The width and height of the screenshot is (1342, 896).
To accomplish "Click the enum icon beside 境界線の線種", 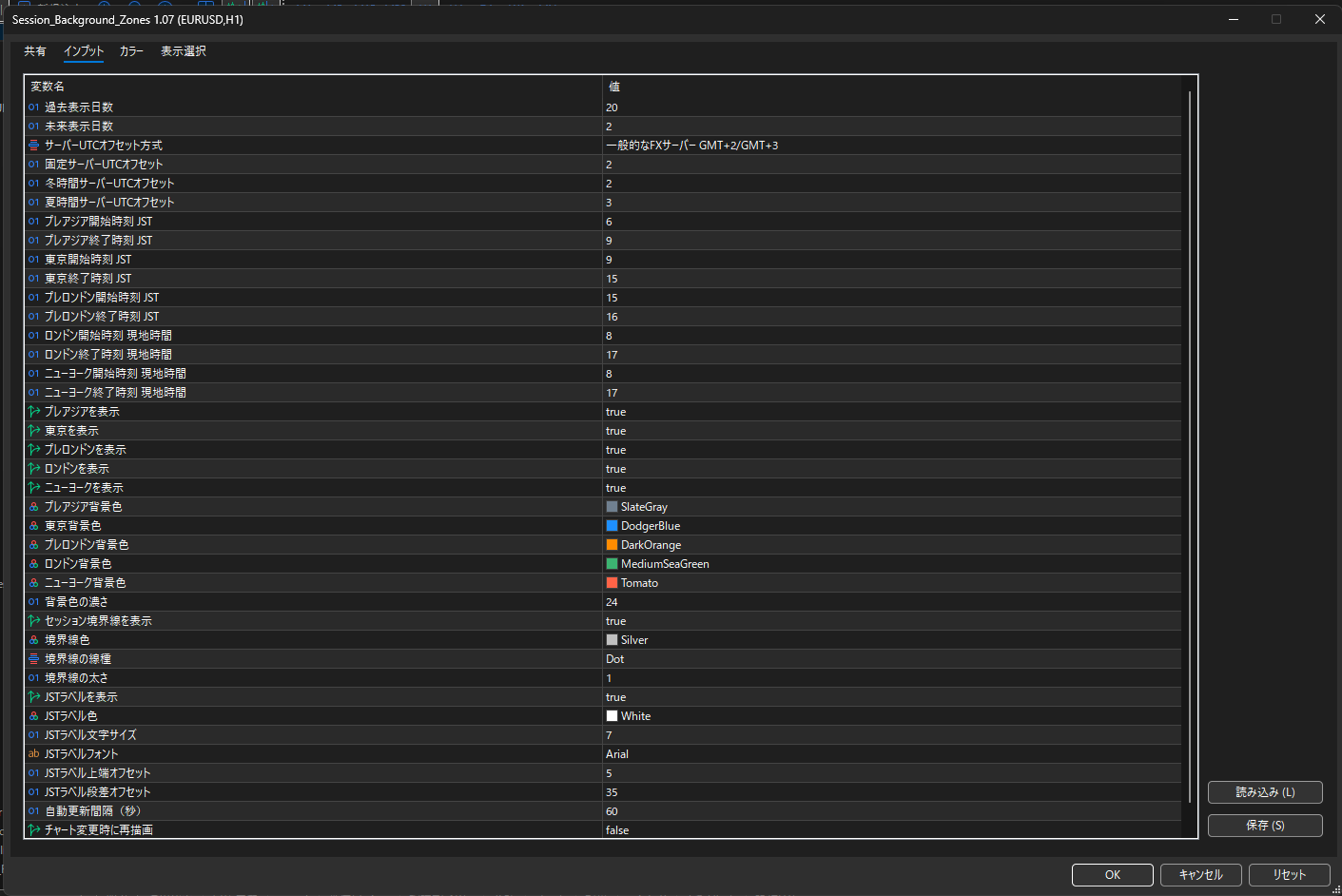I will pyautogui.click(x=33, y=659).
